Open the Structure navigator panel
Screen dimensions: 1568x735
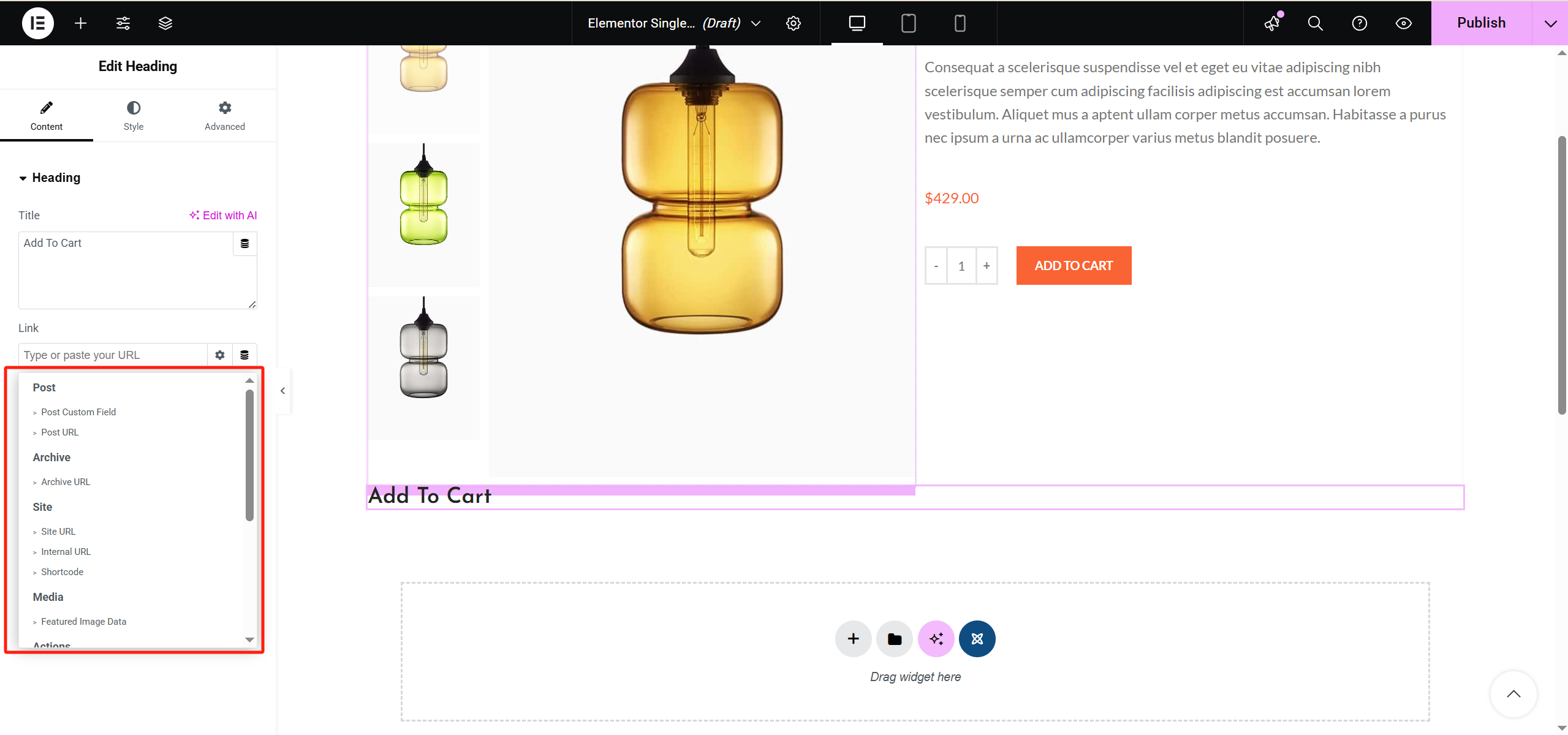165,23
